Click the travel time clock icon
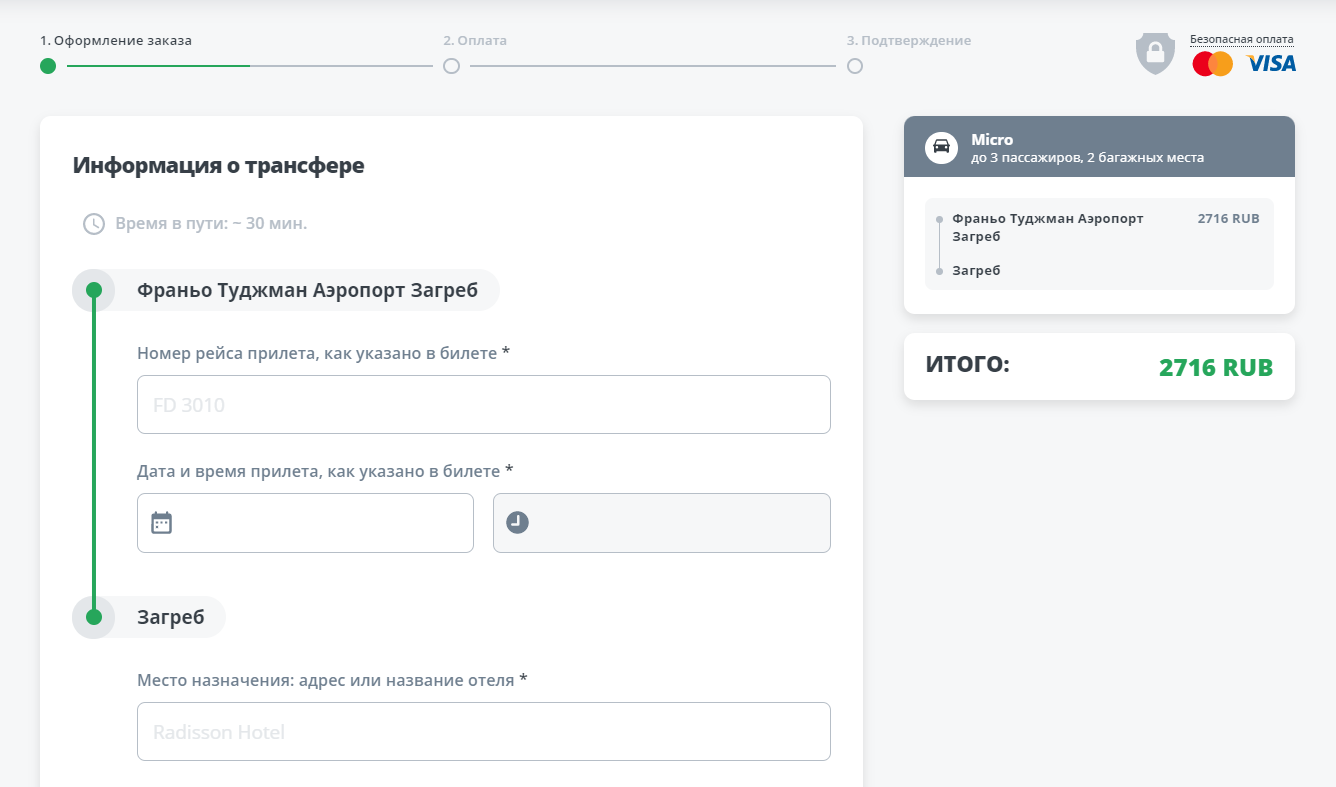This screenshot has width=1336, height=787. 93,223
